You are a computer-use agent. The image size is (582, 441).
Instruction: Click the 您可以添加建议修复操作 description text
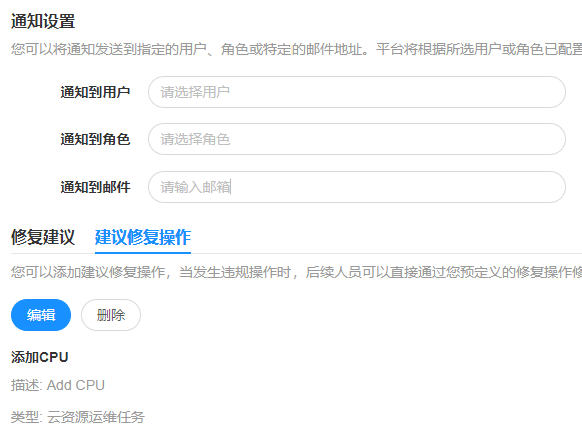pos(296,272)
